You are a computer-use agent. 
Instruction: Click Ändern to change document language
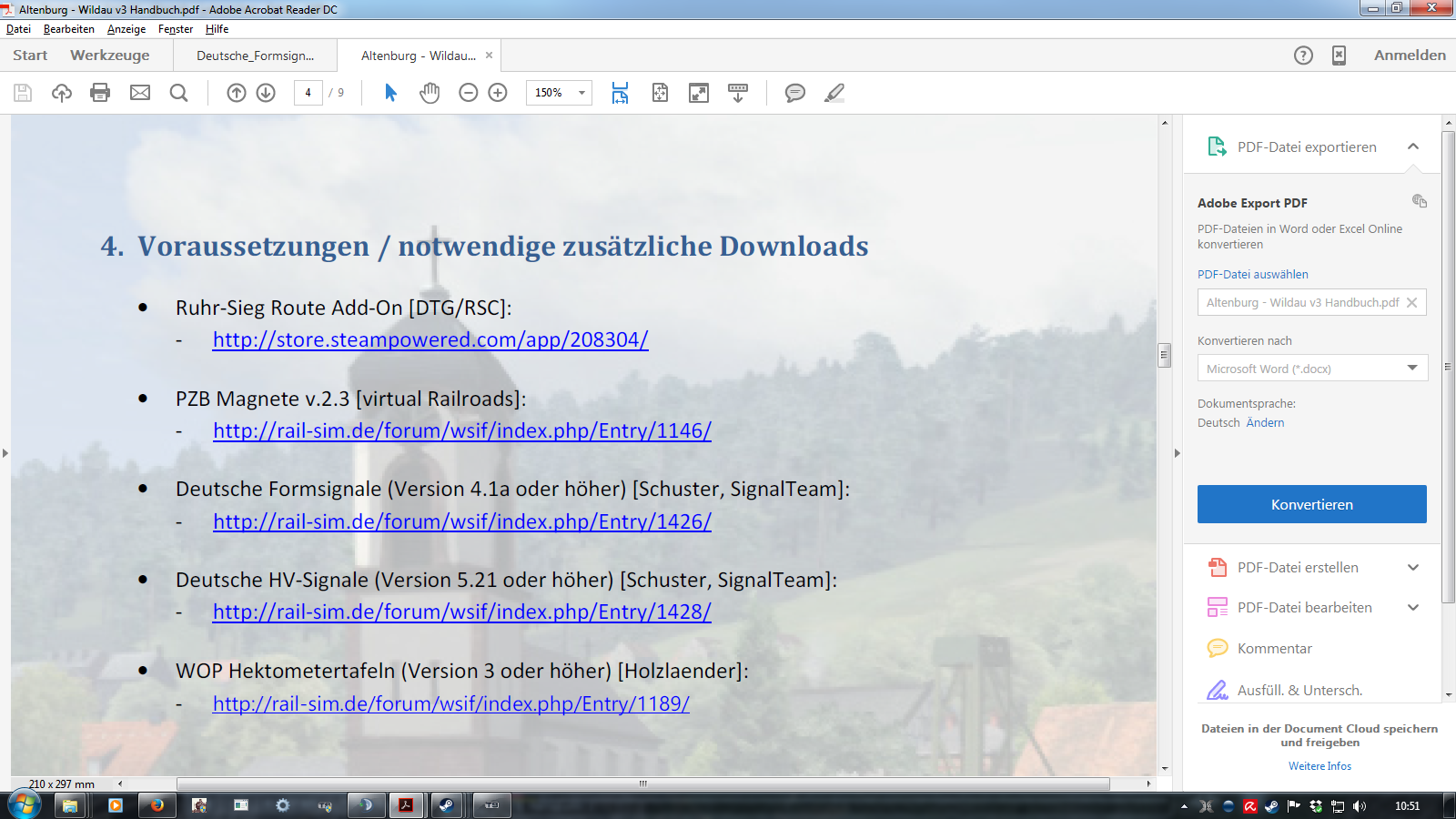coord(1265,423)
